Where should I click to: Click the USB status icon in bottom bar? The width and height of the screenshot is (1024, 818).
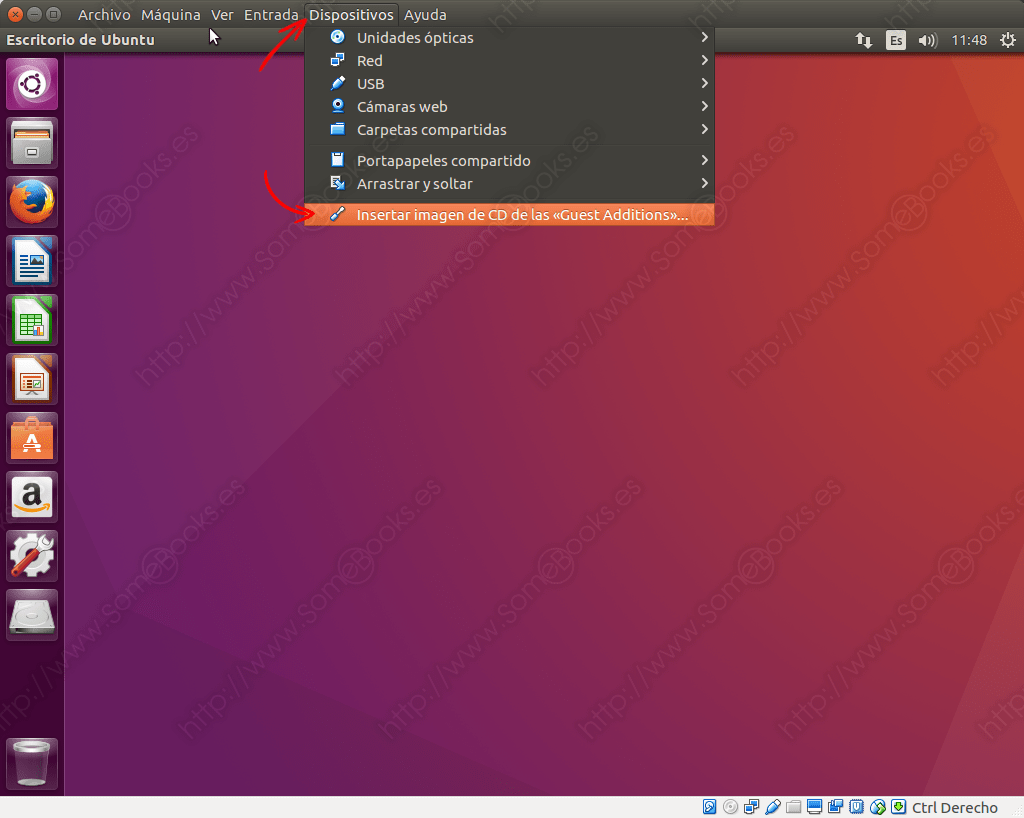pos(773,807)
